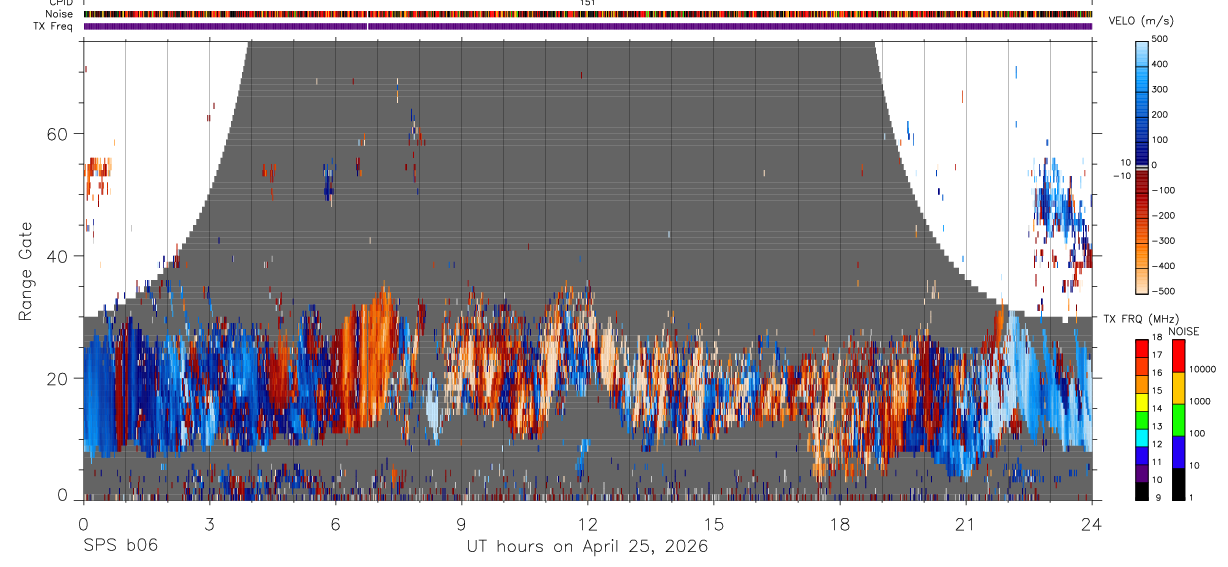This screenshot has height=567, width=1228.
Task: Click the '18' hour tick label on time axis
Action: point(840,523)
